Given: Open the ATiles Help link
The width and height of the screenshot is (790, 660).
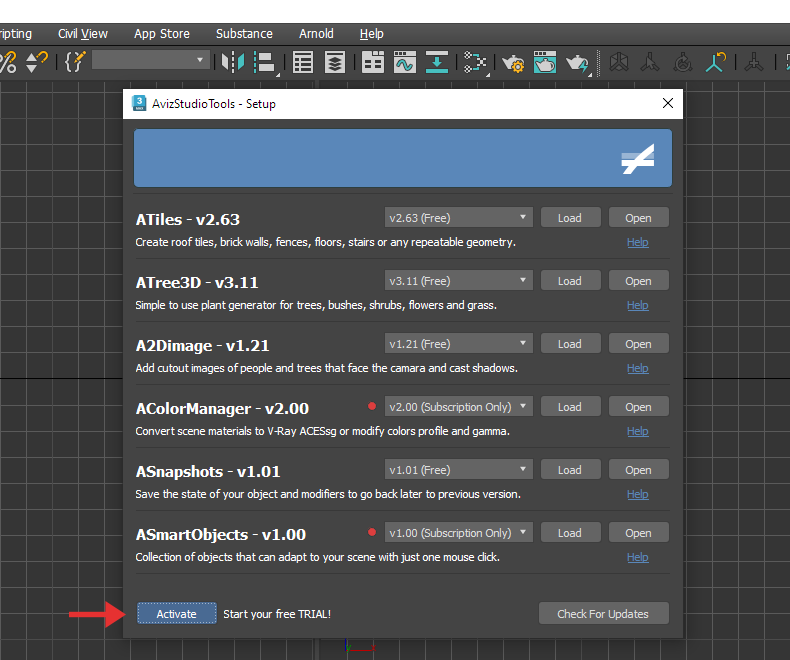Looking at the screenshot, I should [x=637, y=242].
